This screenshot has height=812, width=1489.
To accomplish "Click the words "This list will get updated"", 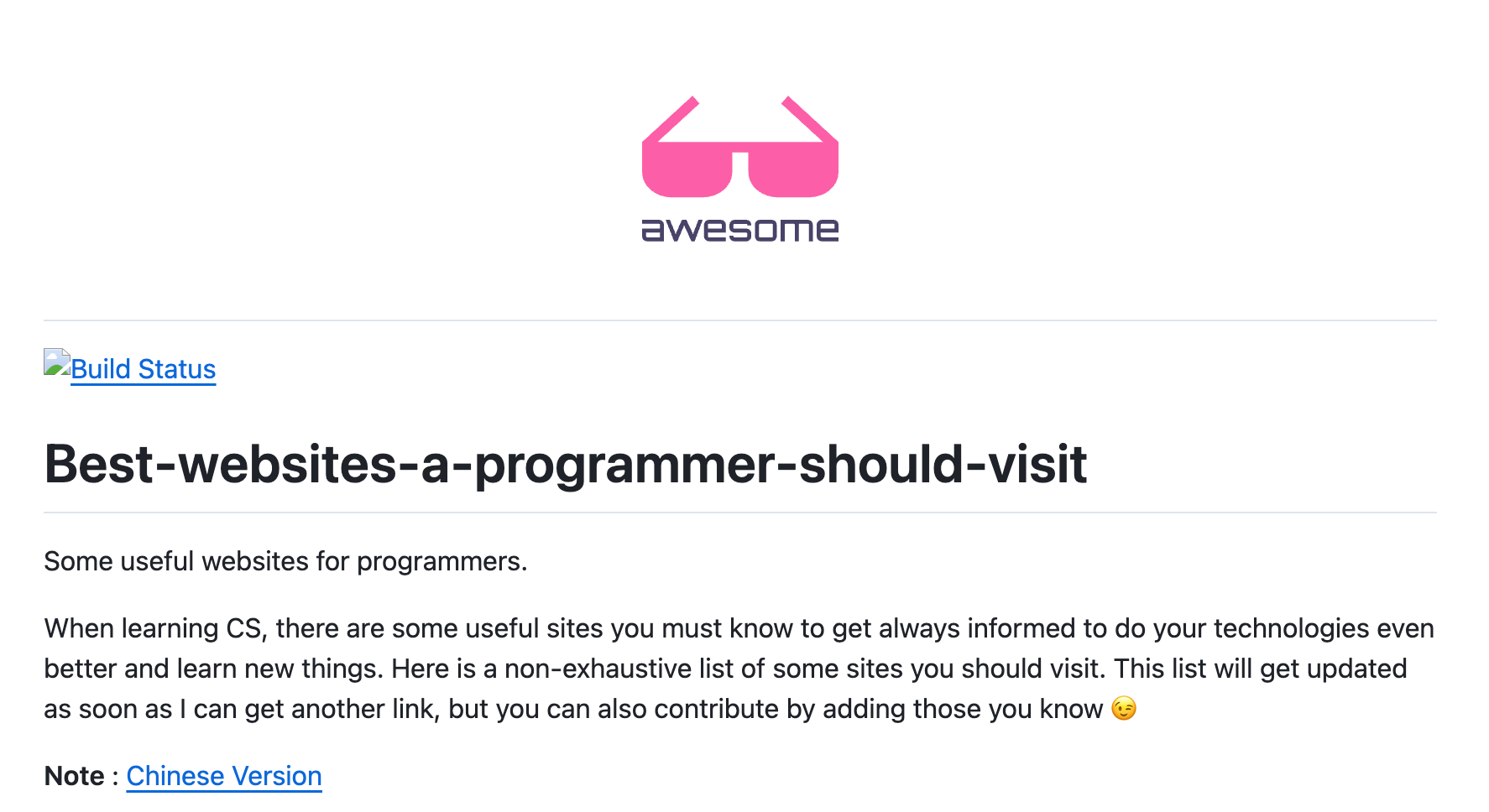I will point(1261,669).
